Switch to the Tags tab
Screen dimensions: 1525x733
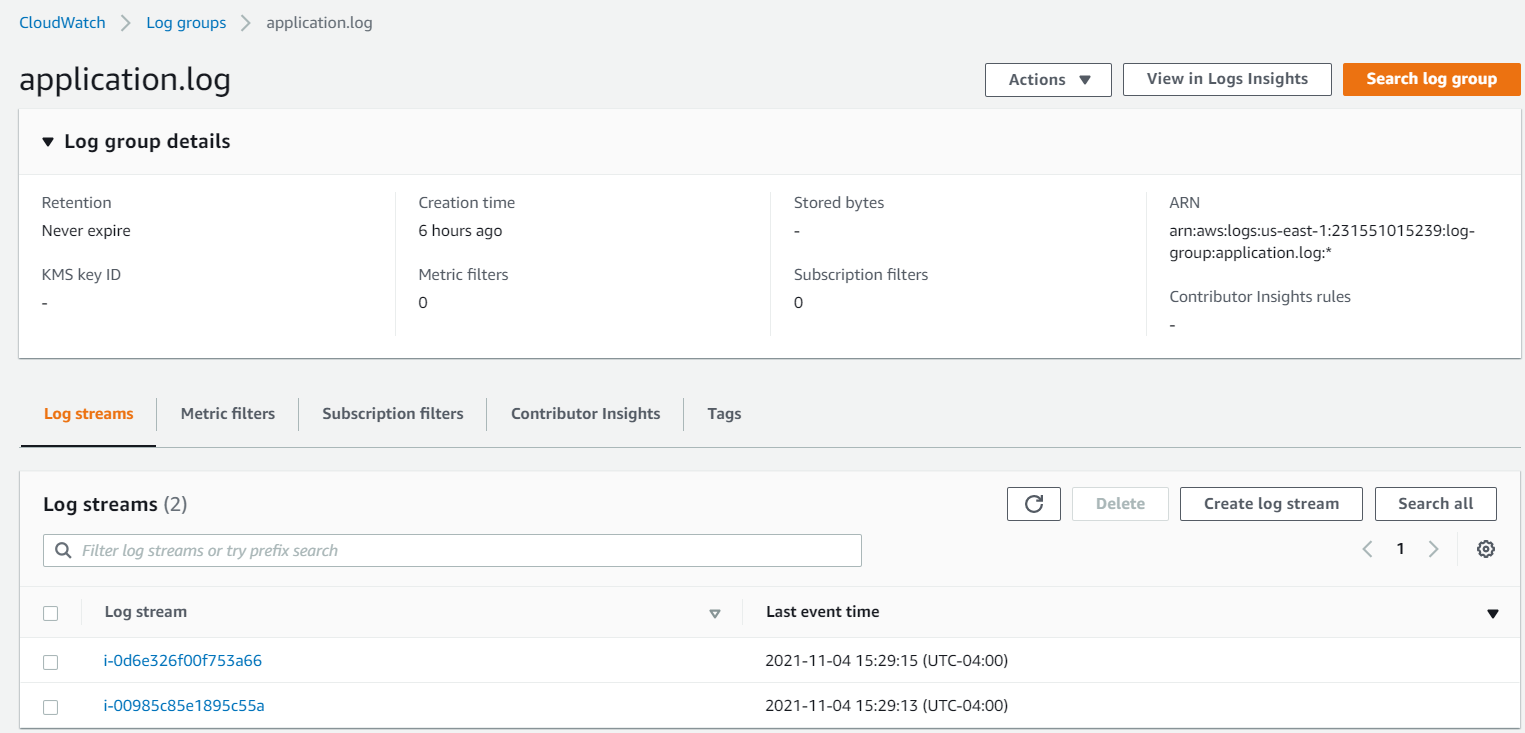(724, 414)
